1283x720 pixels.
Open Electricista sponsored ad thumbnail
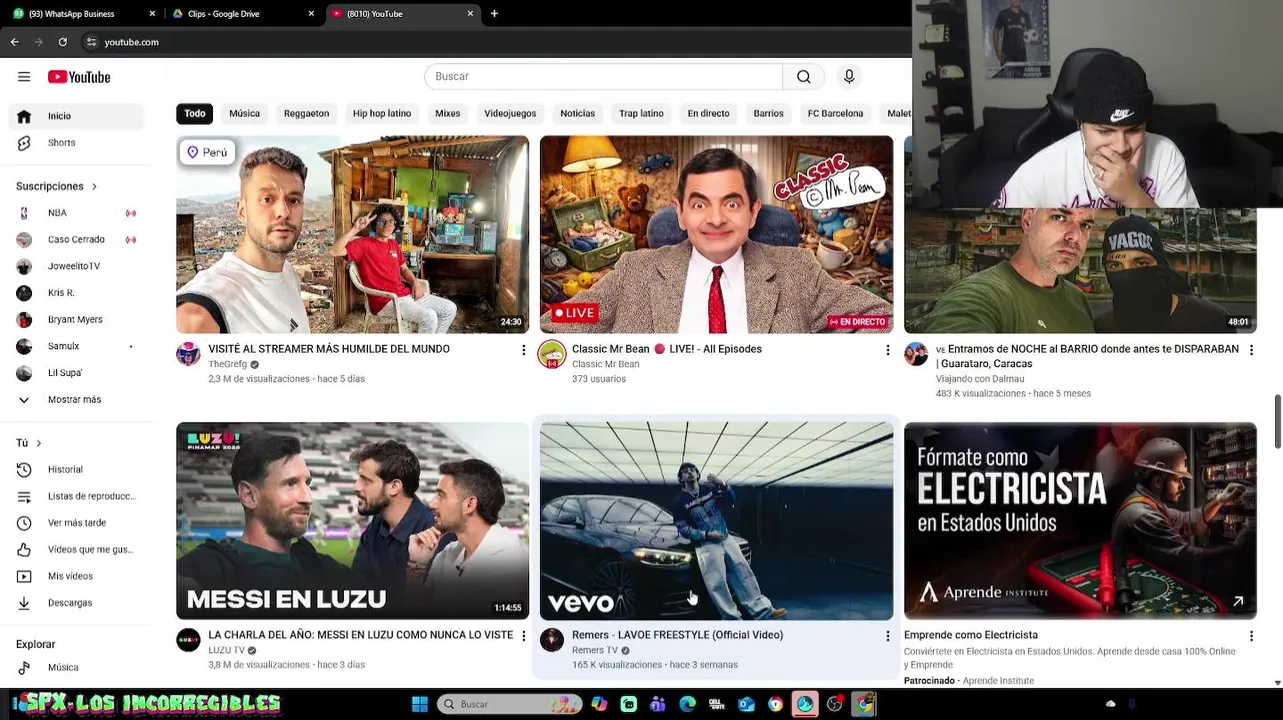click(1080, 520)
